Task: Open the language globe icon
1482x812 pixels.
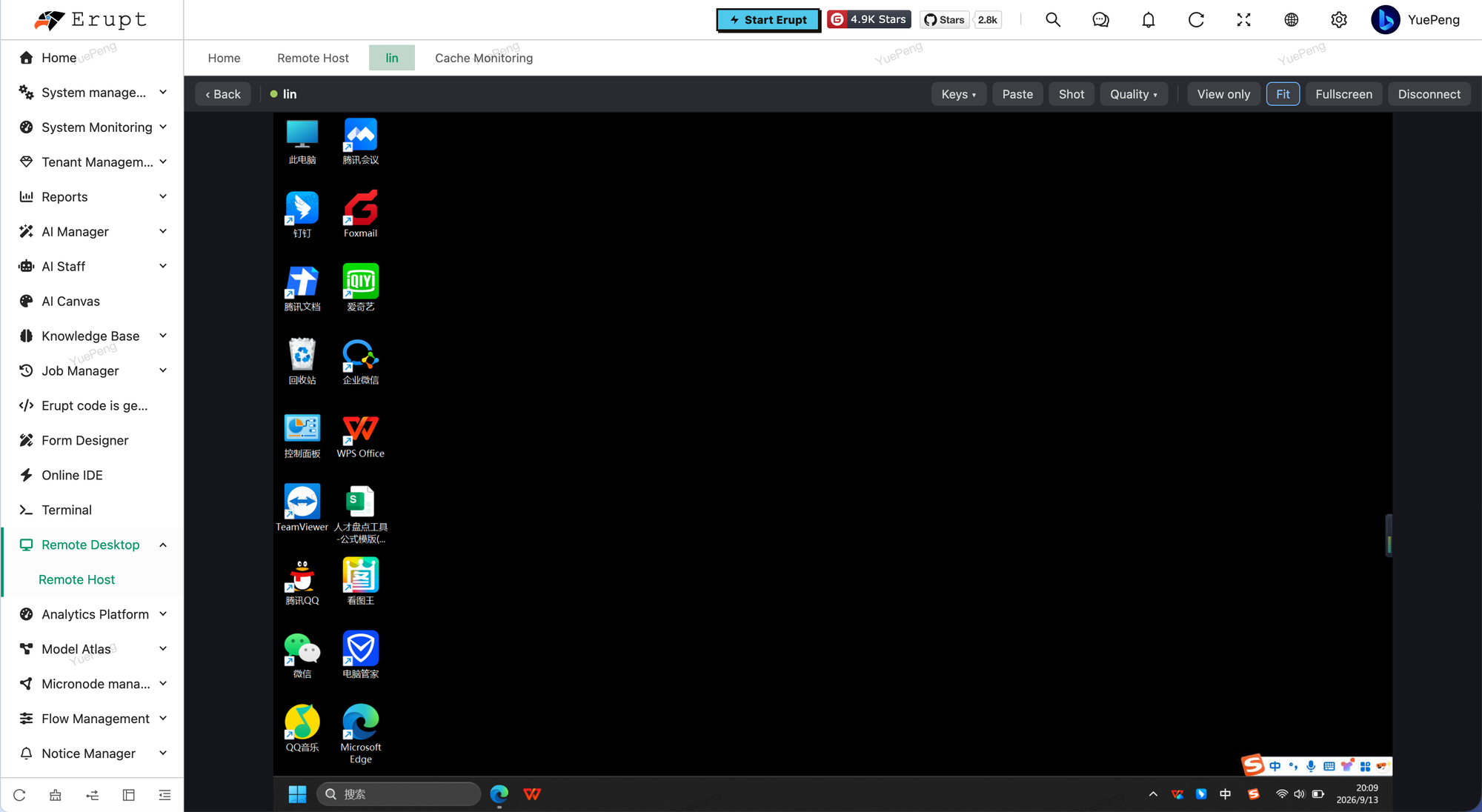Action: coord(1291,20)
